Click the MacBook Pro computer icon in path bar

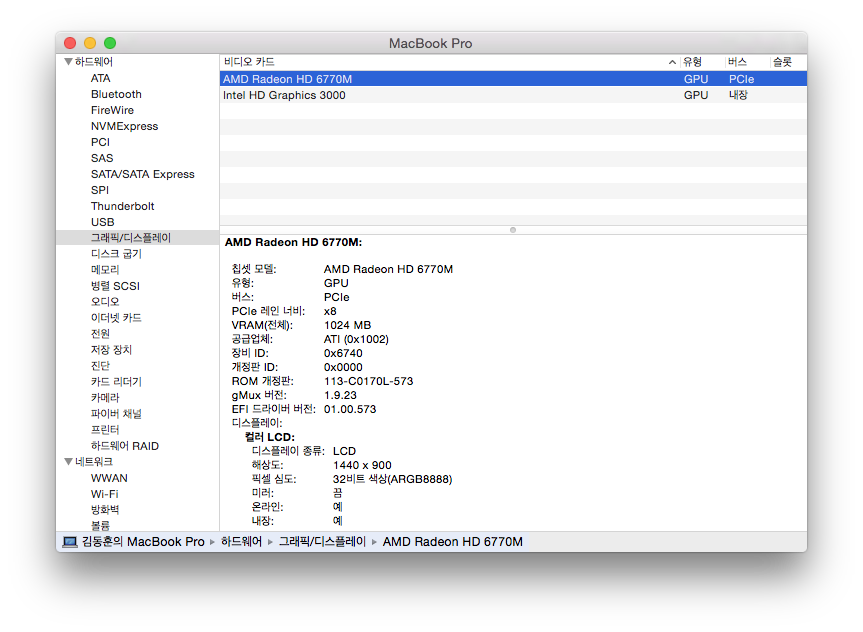point(70,542)
